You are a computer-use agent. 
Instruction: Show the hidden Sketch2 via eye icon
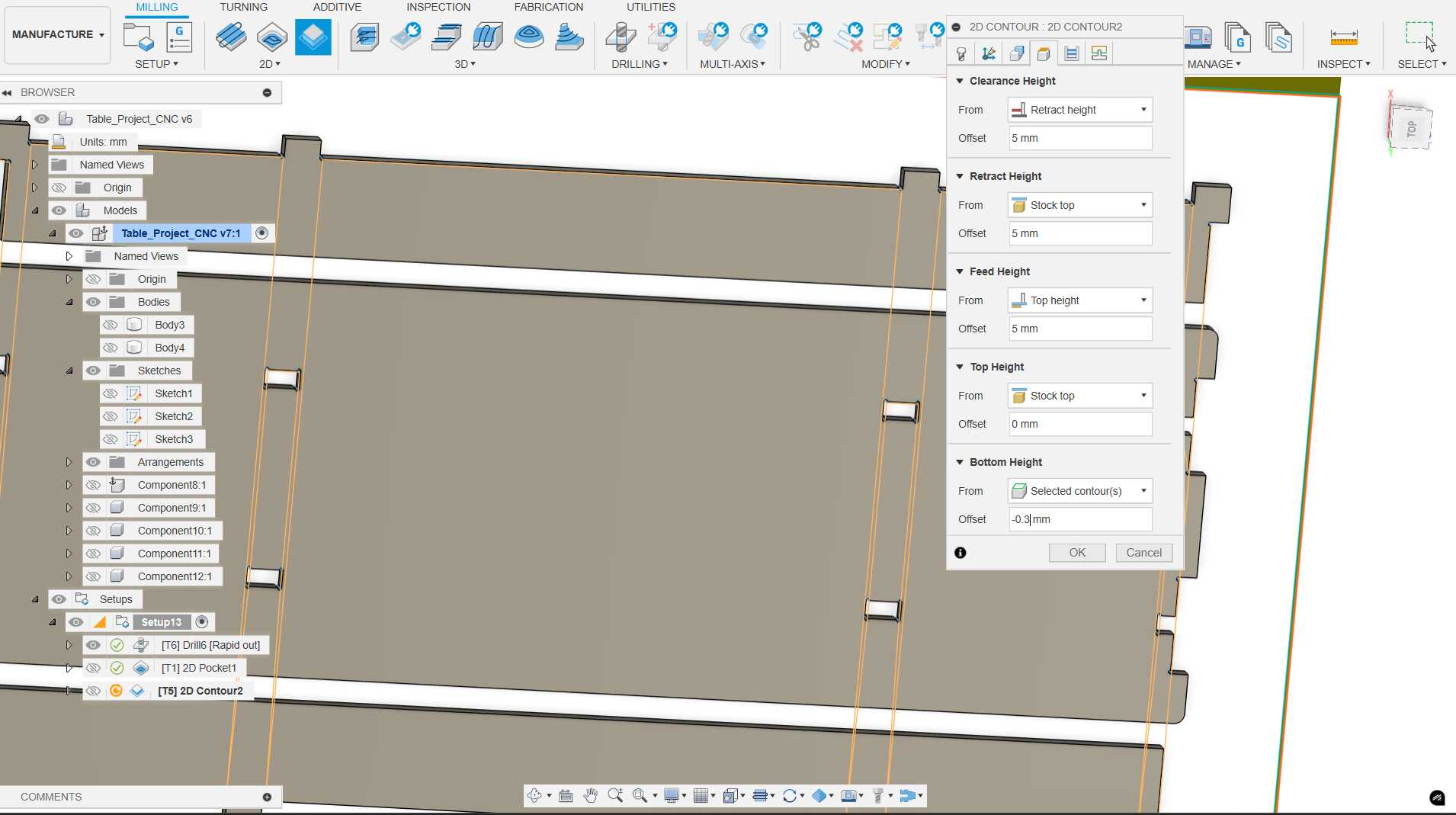[x=111, y=416]
